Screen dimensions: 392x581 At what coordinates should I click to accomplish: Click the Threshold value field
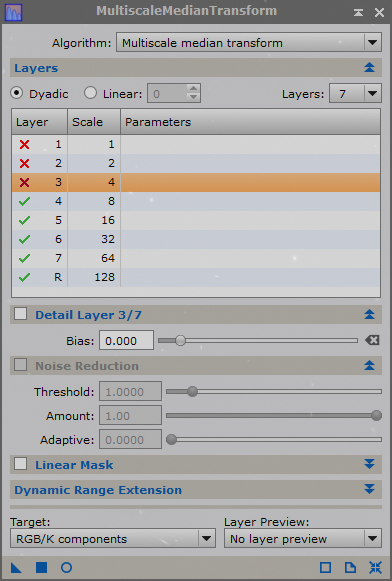tap(130, 391)
